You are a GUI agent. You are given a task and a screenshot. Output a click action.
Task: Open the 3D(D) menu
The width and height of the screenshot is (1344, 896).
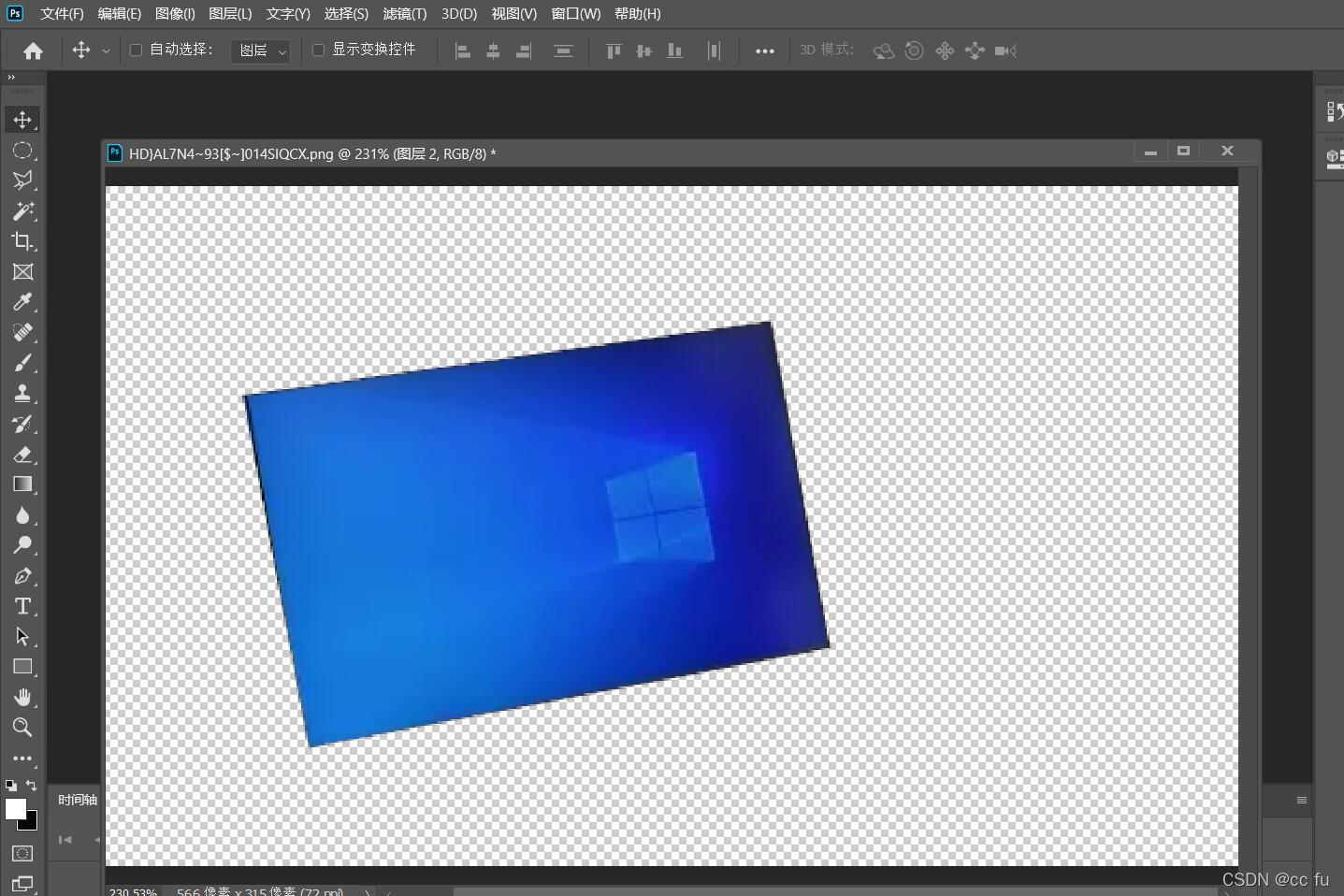[459, 13]
